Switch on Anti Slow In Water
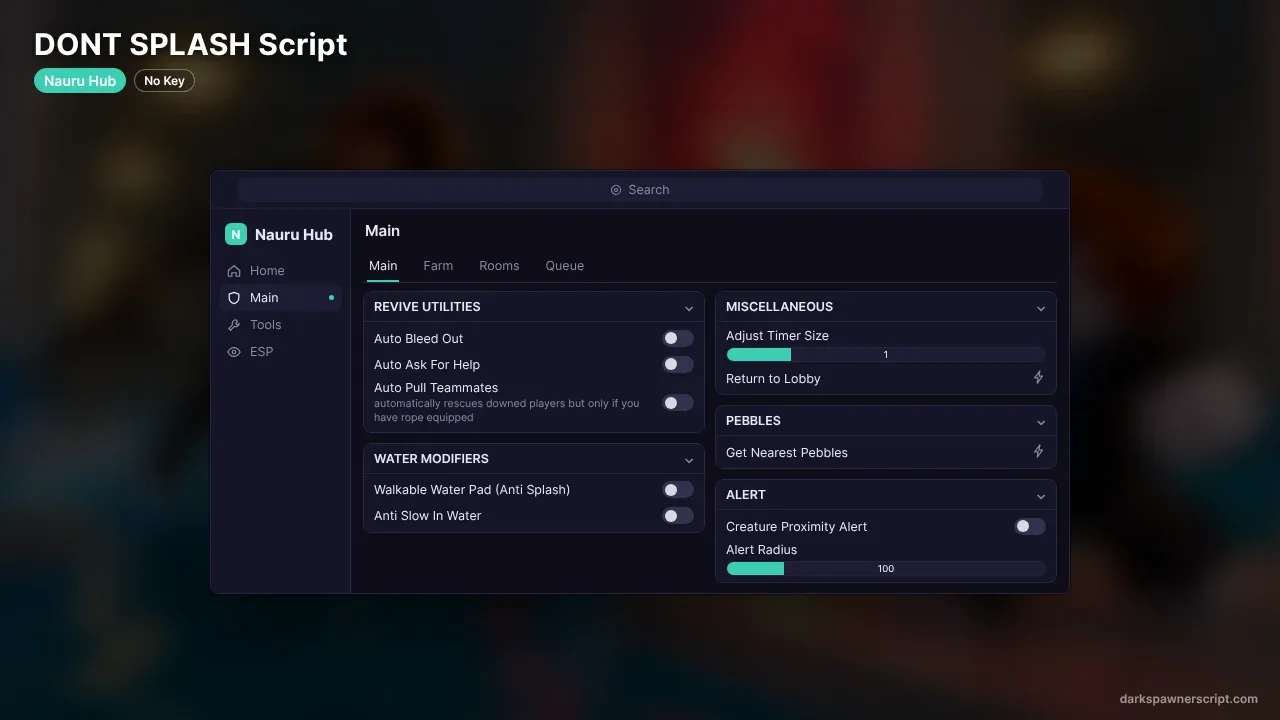This screenshot has width=1280, height=720. pyautogui.click(x=678, y=516)
